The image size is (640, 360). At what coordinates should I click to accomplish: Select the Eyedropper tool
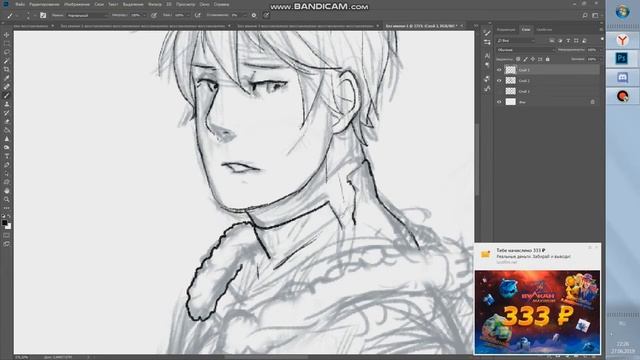pyautogui.click(x=7, y=78)
